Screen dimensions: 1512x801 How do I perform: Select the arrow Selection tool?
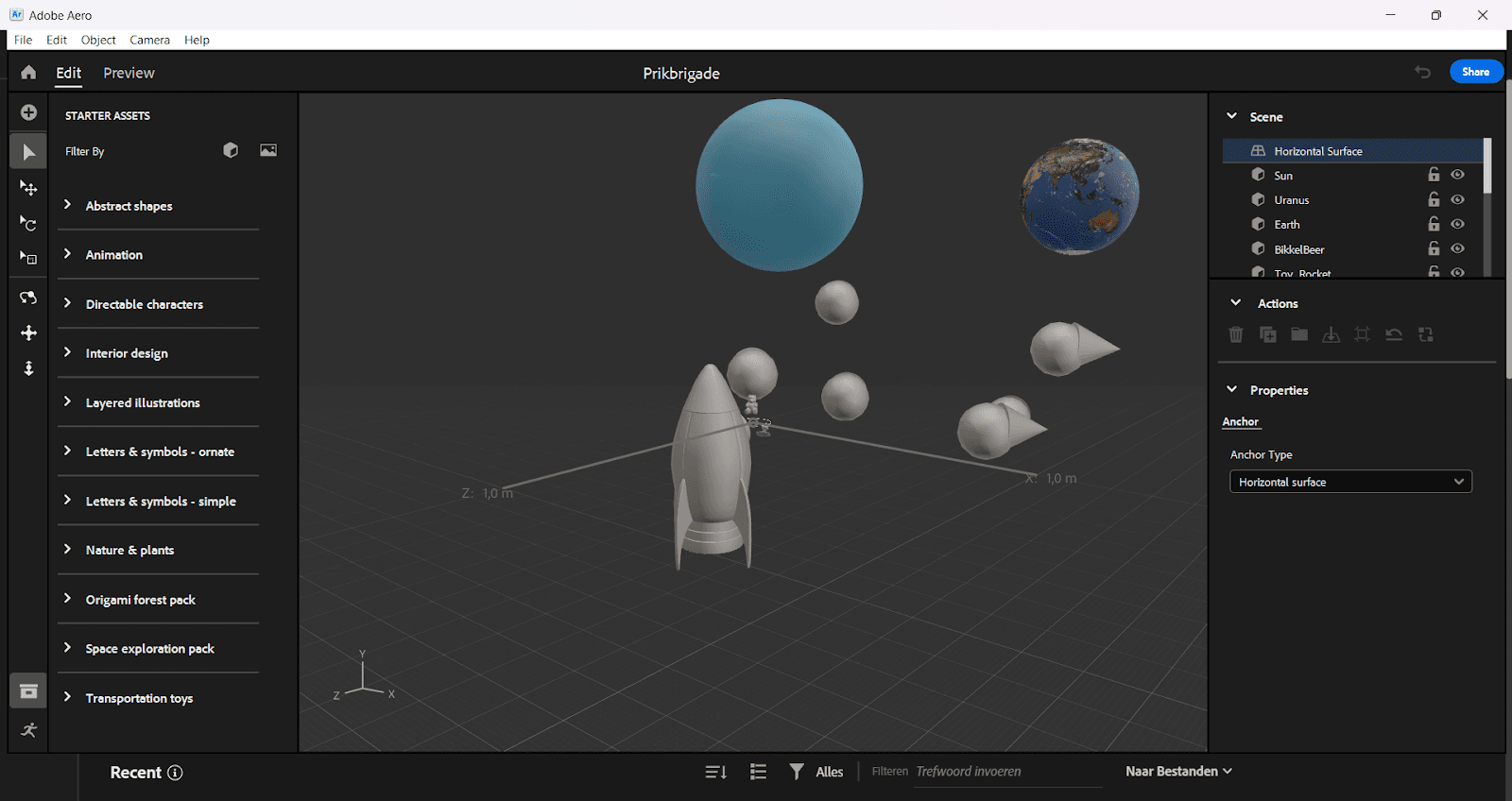tap(28, 152)
